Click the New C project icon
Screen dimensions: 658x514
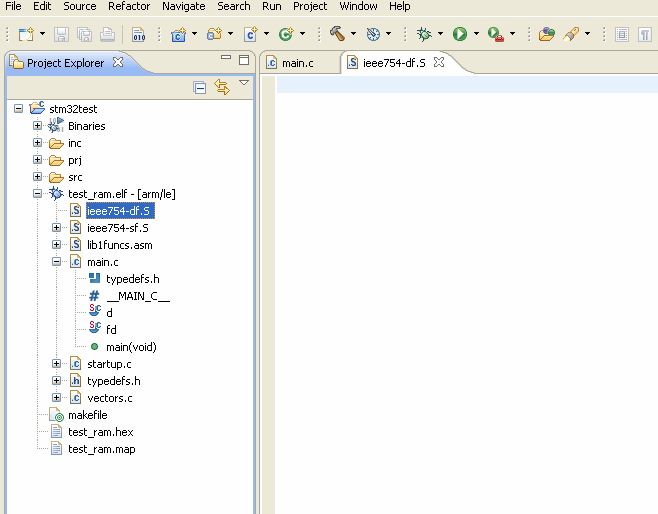tap(178, 34)
